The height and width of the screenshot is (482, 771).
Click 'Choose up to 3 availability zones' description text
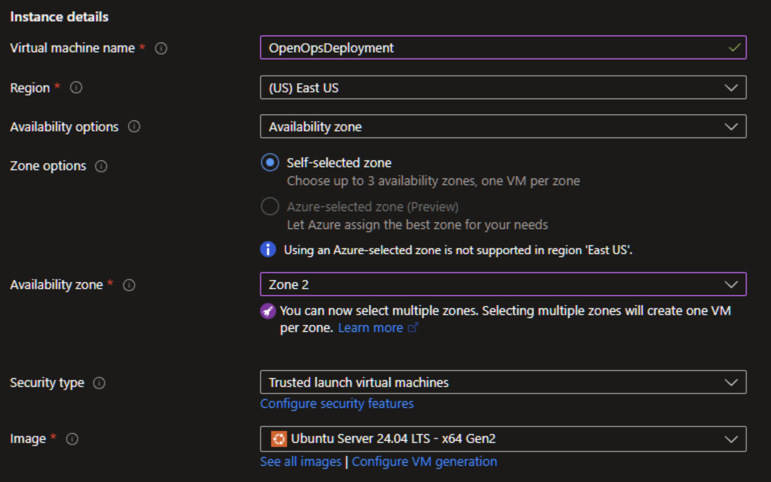pos(433,181)
